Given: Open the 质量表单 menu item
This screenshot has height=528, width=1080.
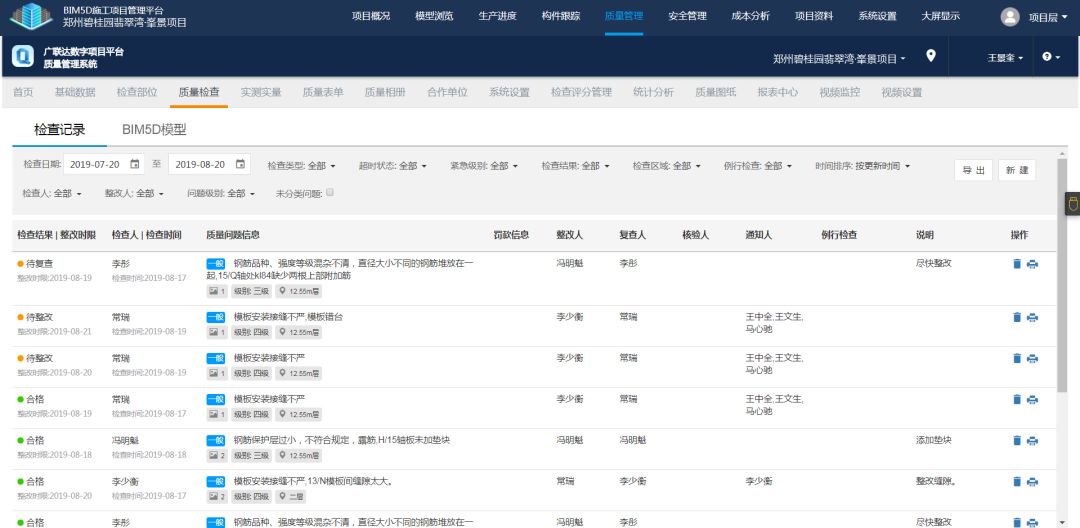Looking at the screenshot, I should 323,92.
